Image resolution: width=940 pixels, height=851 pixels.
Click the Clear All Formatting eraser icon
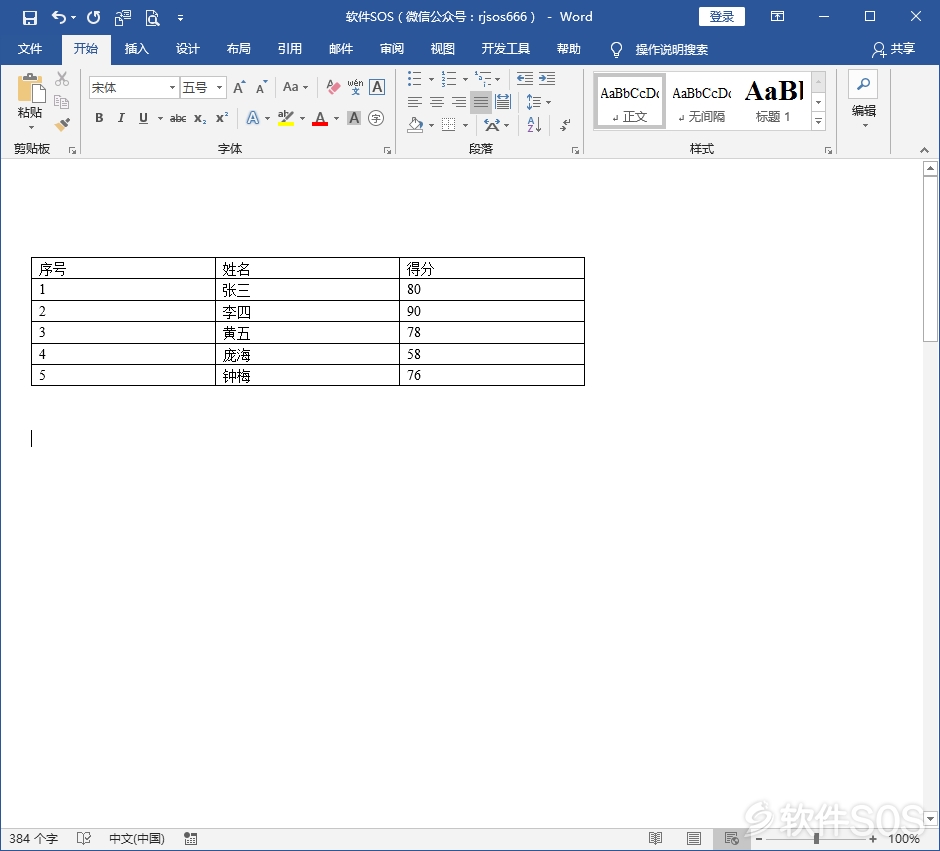pyautogui.click(x=333, y=88)
